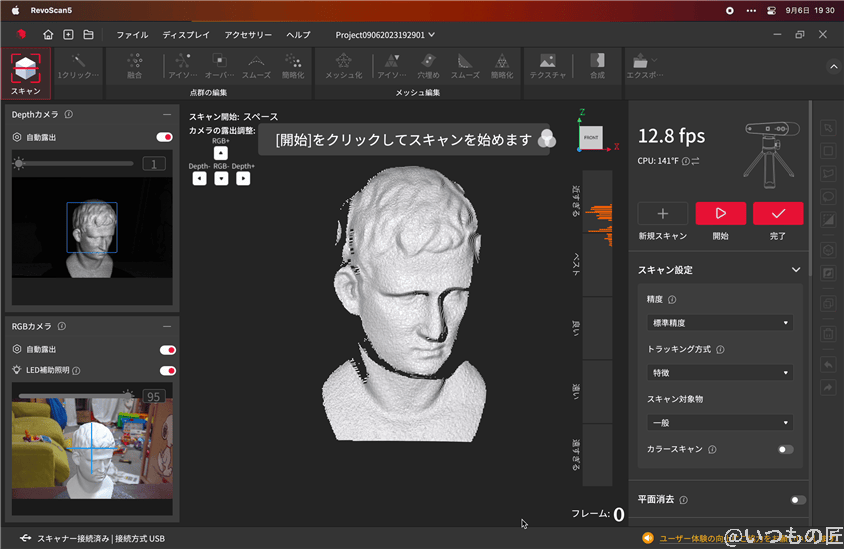This screenshot has height=549, width=844.
Task: Click the FRONT view orientation cube
Action: click(x=589, y=137)
